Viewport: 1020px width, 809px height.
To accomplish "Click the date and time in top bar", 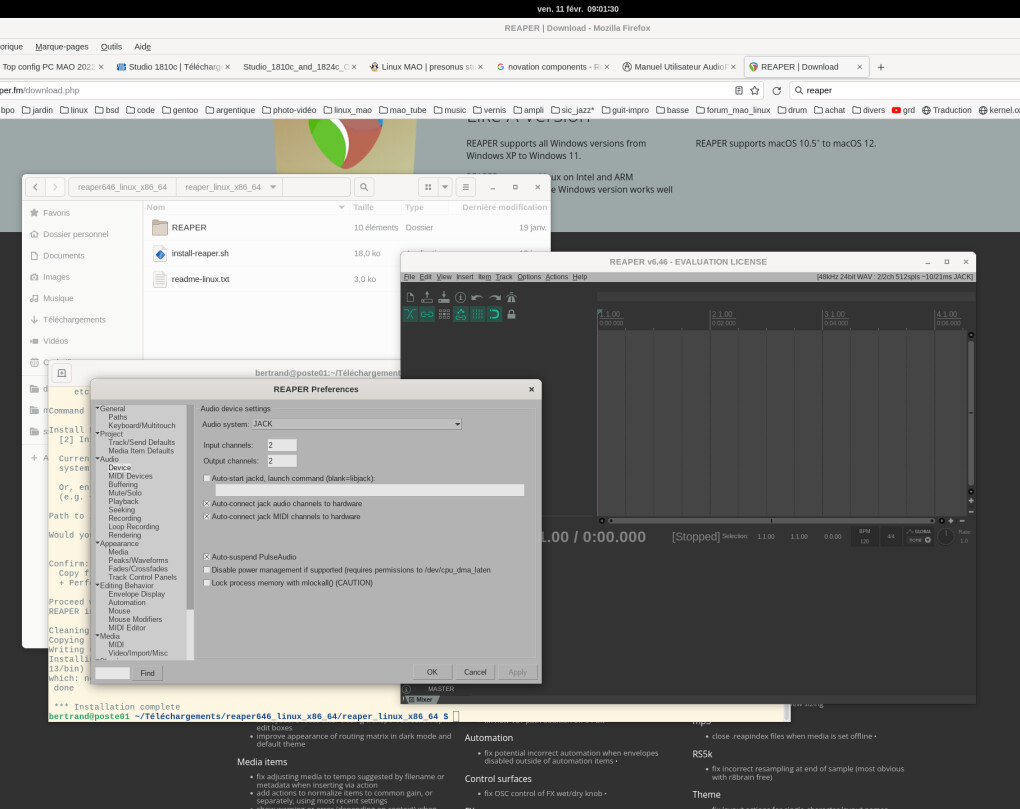I will pos(578,9).
